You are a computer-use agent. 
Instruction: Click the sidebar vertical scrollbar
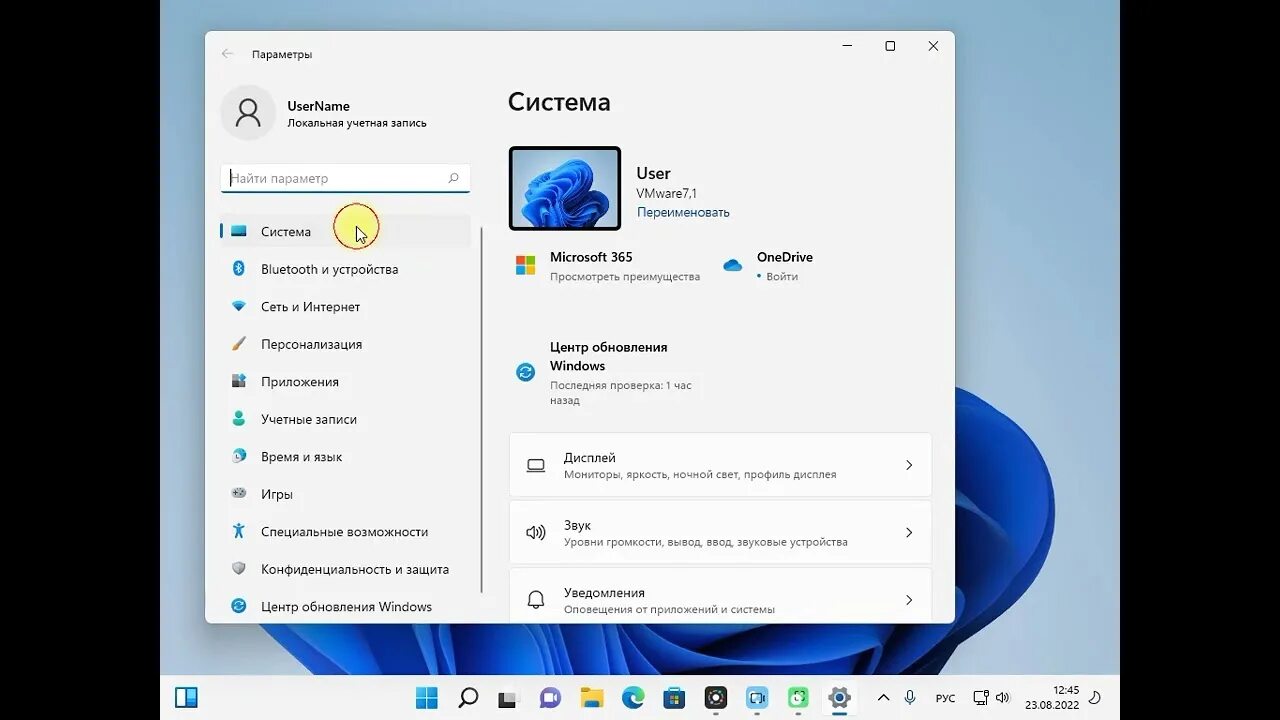click(482, 410)
